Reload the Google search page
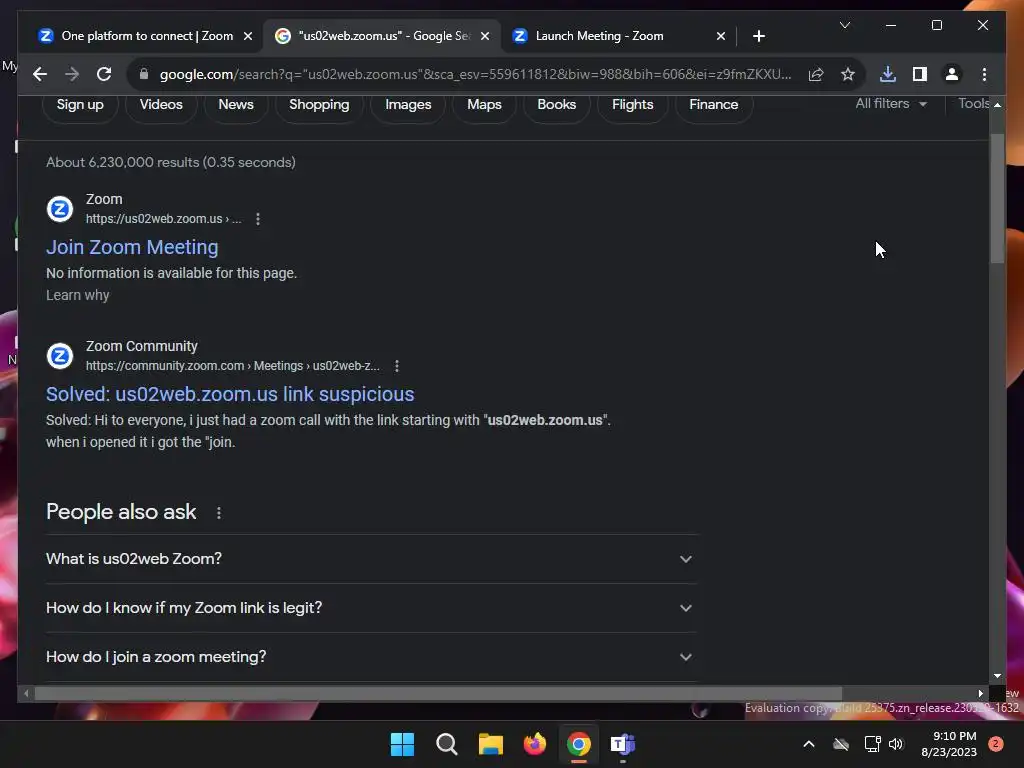 pos(104,74)
